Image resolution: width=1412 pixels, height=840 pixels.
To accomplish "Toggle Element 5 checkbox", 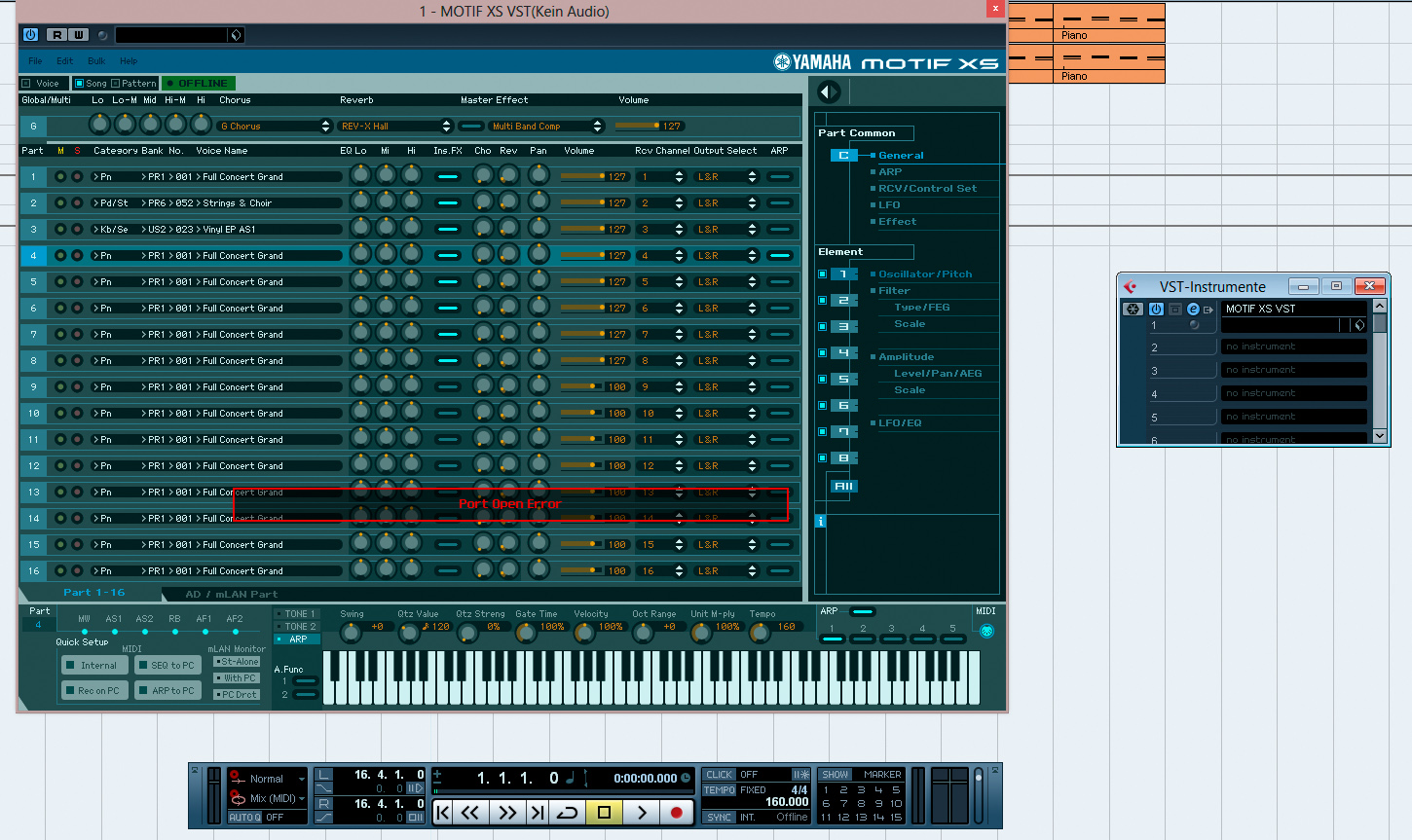I will tap(822, 380).
